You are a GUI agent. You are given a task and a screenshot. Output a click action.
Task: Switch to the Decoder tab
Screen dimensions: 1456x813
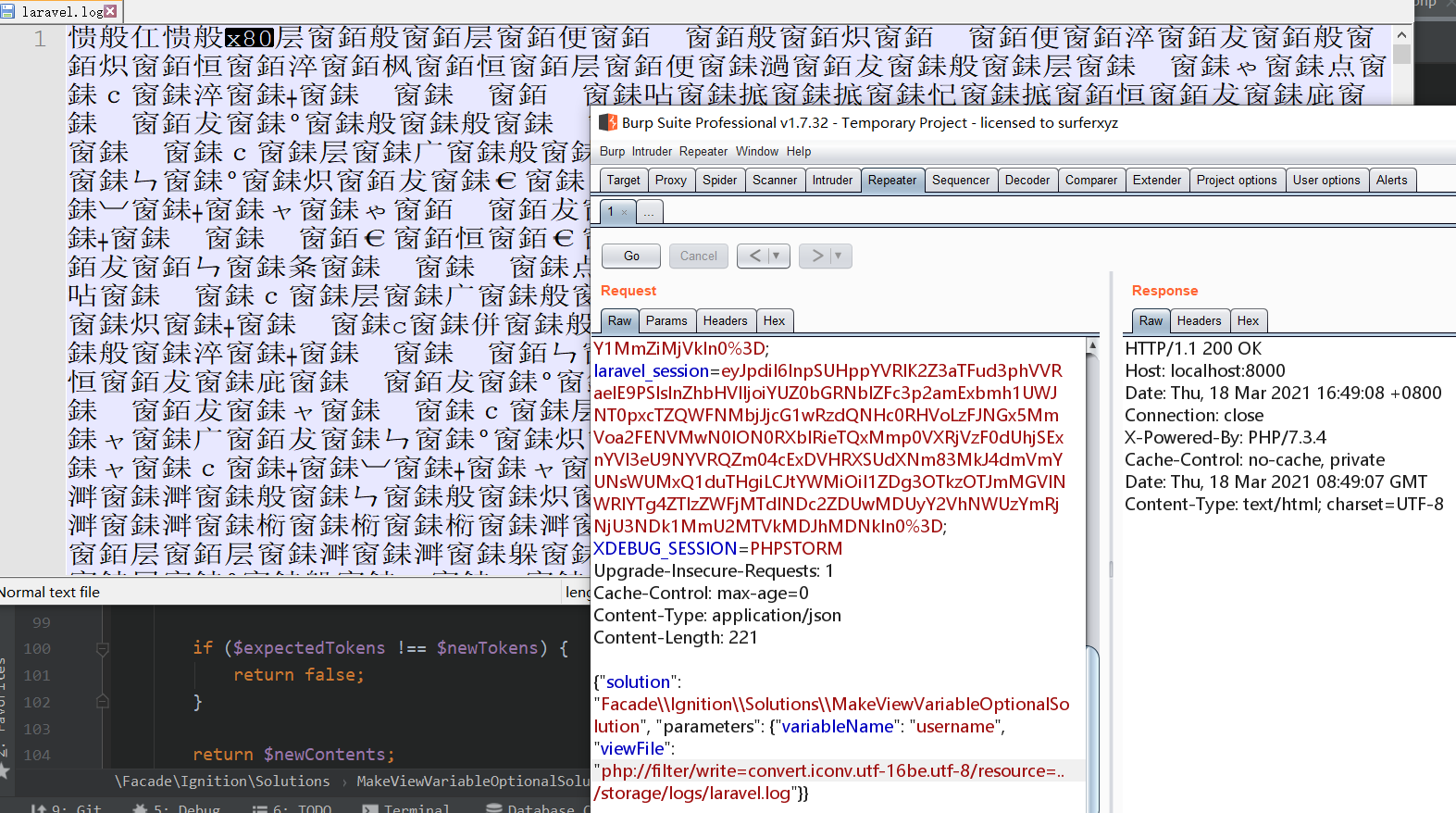click(1027, 180)
